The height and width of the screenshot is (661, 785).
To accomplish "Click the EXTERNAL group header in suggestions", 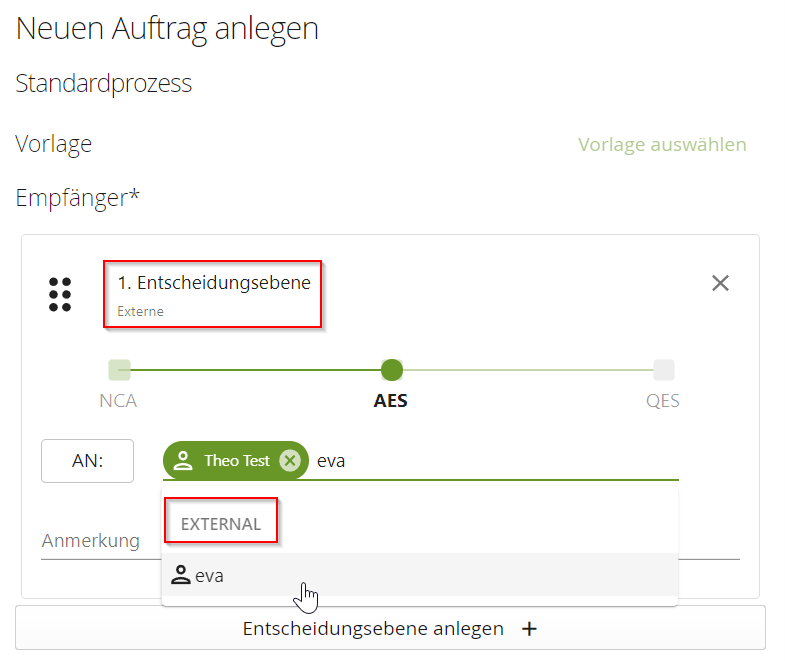I will [221, 524].
